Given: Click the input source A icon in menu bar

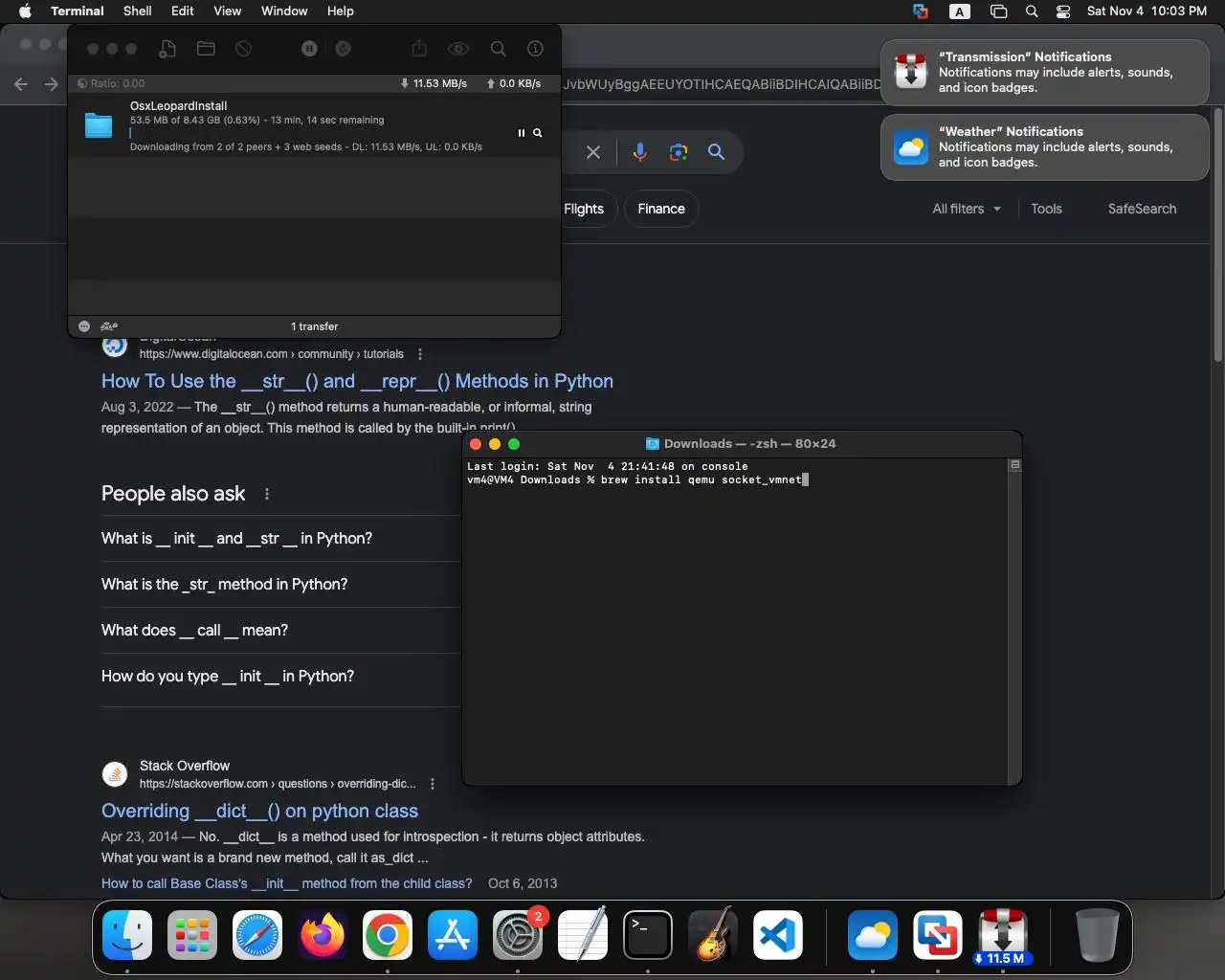Looking at the screenshot, I should pyautogui.click(x=959, y=11).
